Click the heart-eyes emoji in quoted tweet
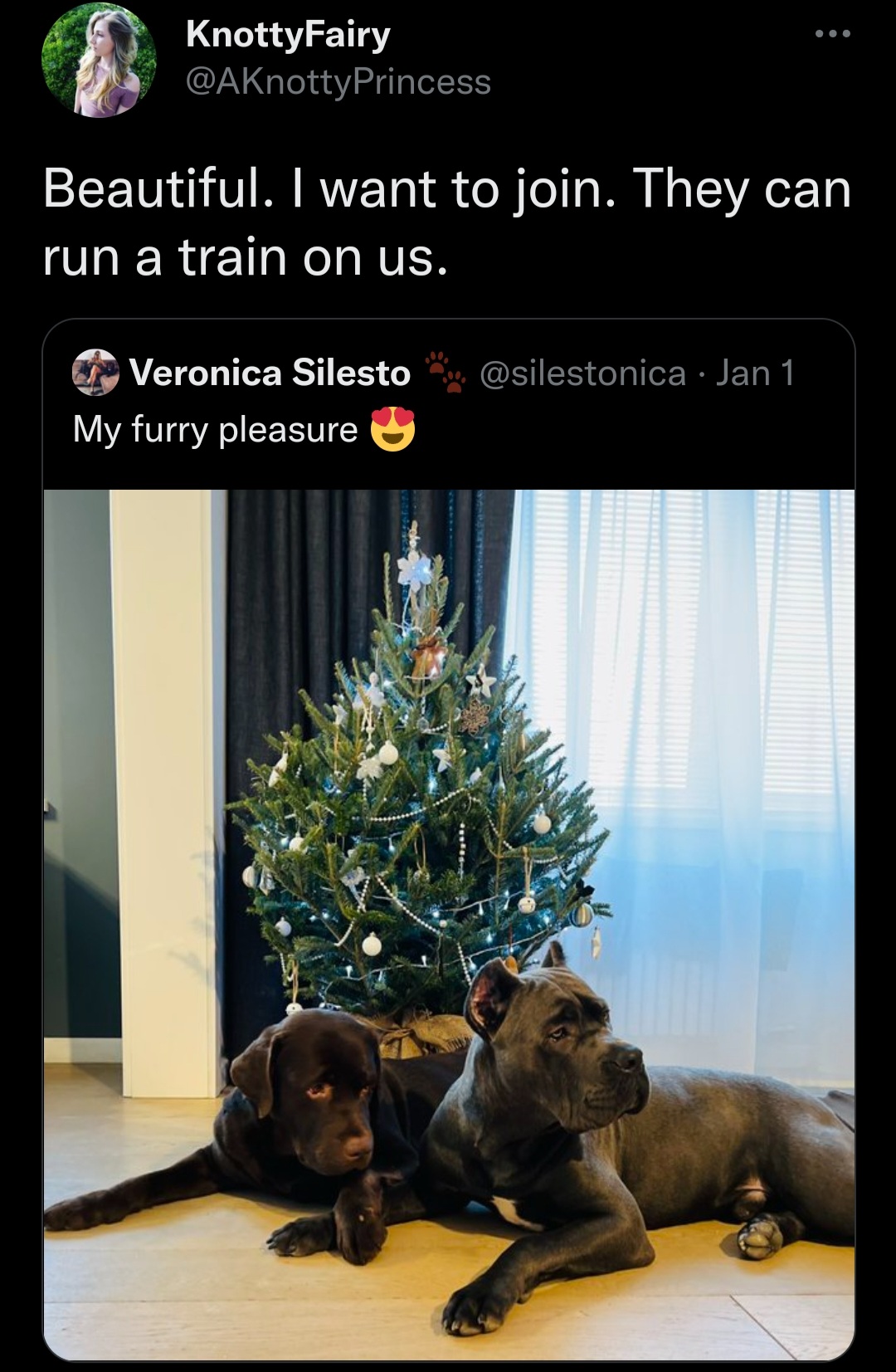 pos(392,429)
